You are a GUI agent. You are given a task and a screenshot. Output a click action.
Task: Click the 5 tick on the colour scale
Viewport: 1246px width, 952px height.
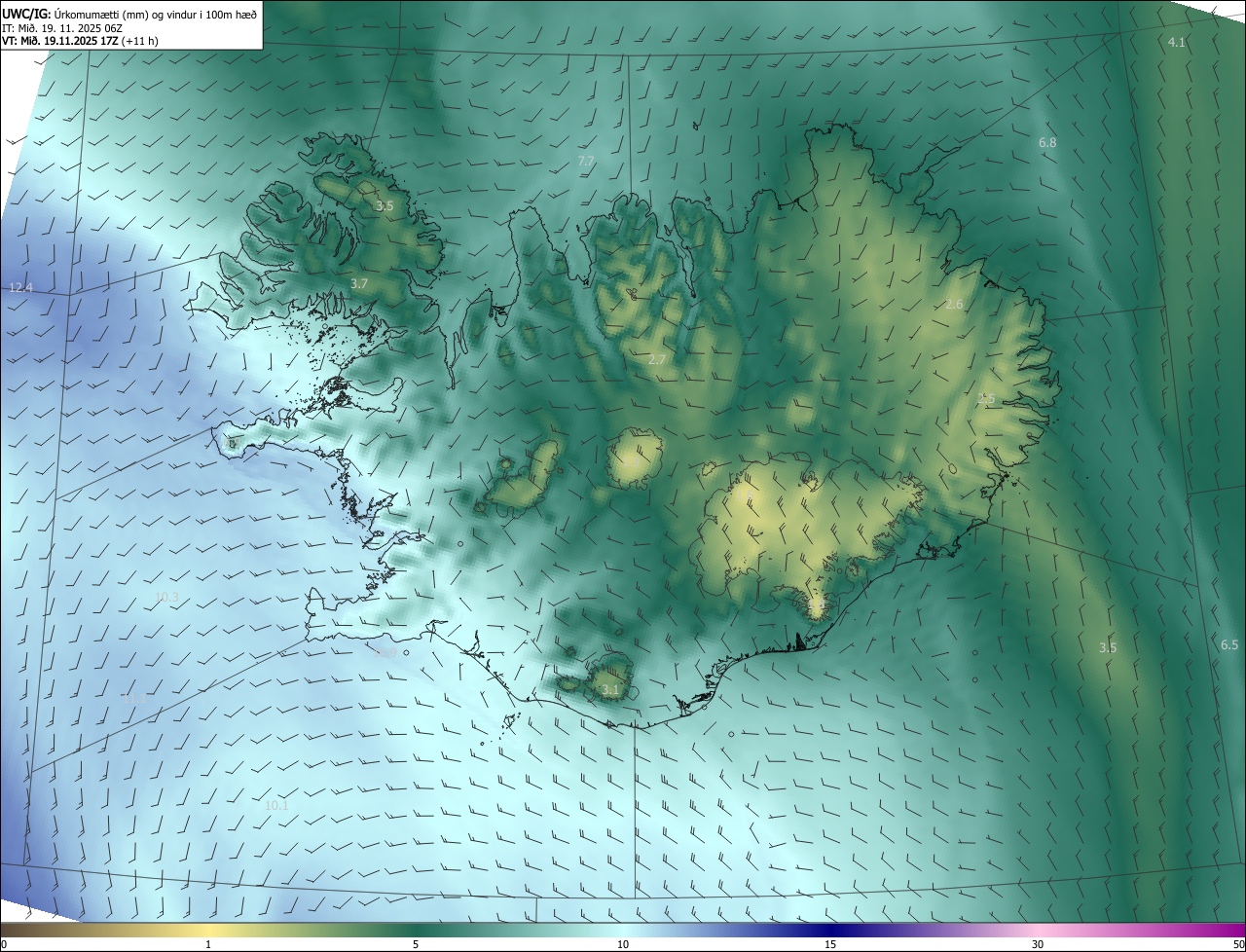[x=416, y=944]
